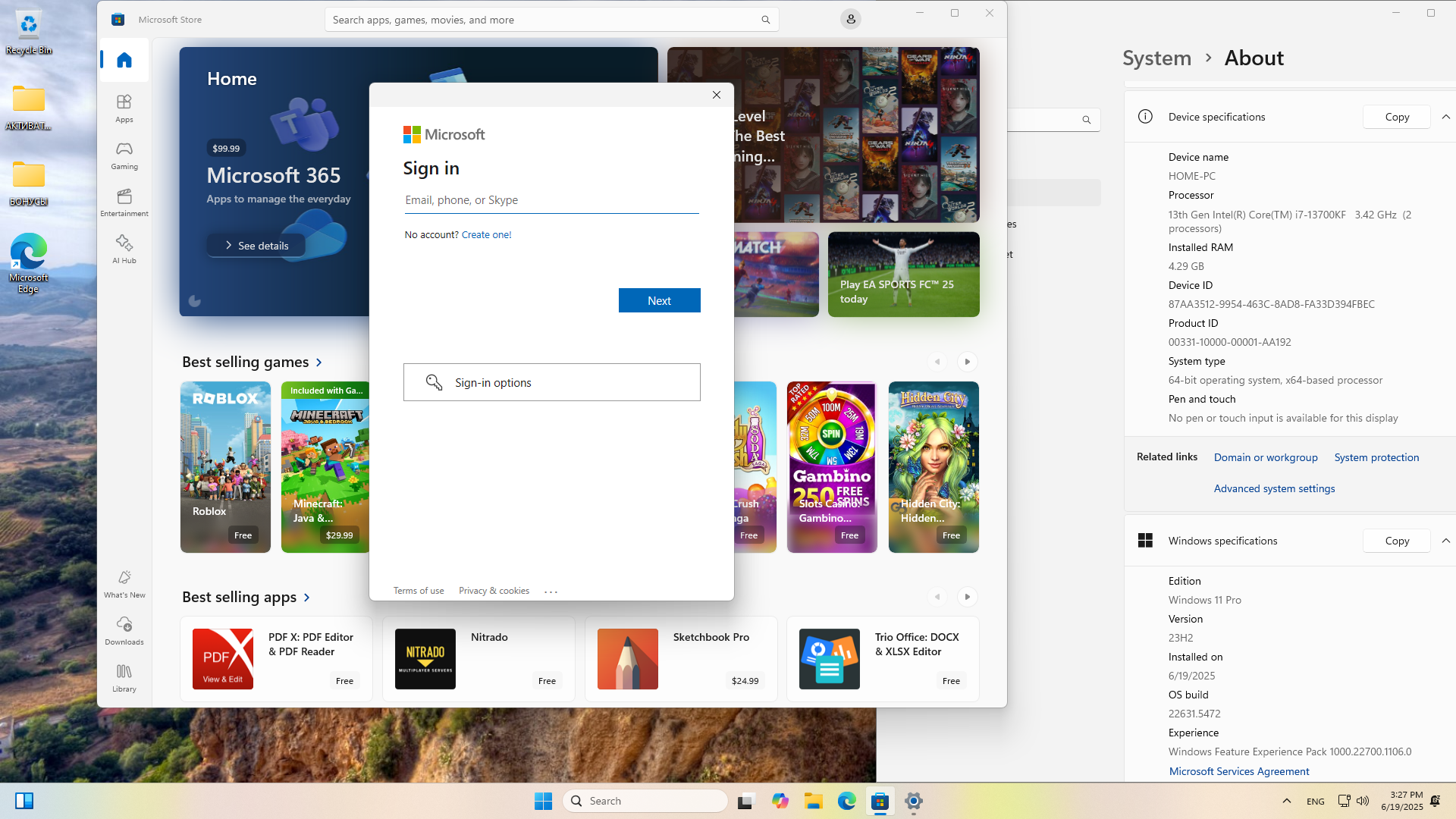Open Settings gear icon on taskbar
This screenshot has width=1456, height=819.
[914, 801]
